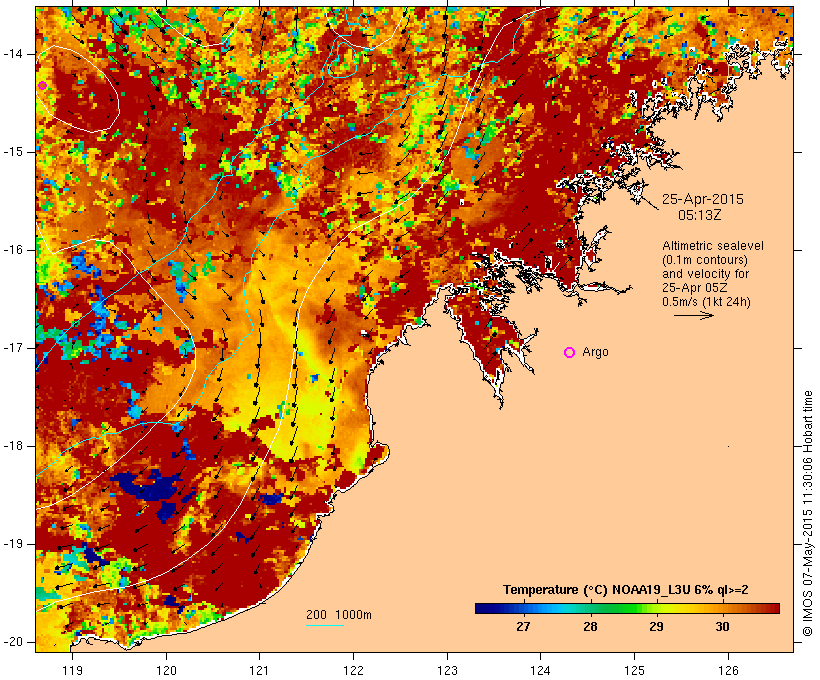
Task: Click the '05:13Z' time label
Action: (x=700, y=215)
